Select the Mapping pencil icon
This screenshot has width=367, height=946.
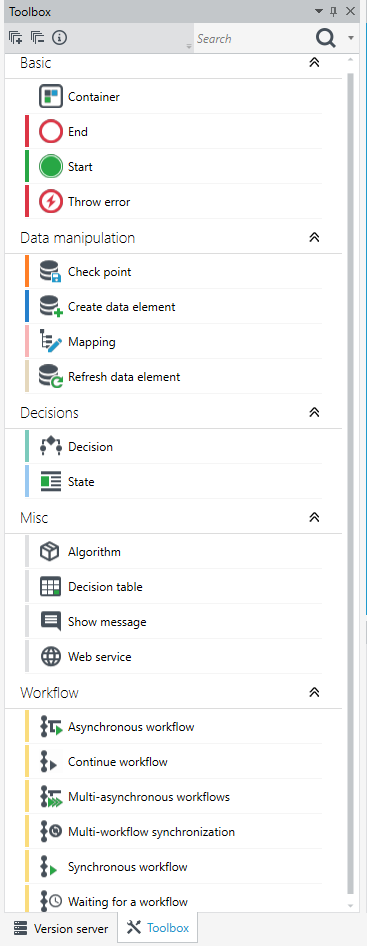click(x=51, y=342)
